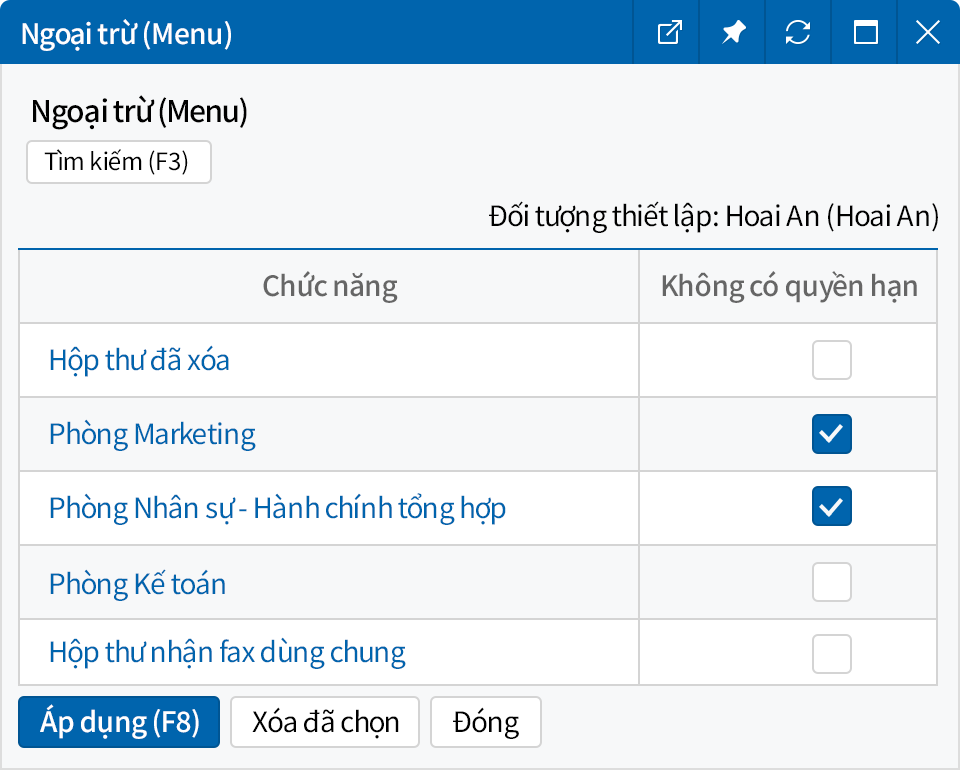Uncheck Phòng Marketing checkbox
The image size is (960, 770).
(831, 434)
